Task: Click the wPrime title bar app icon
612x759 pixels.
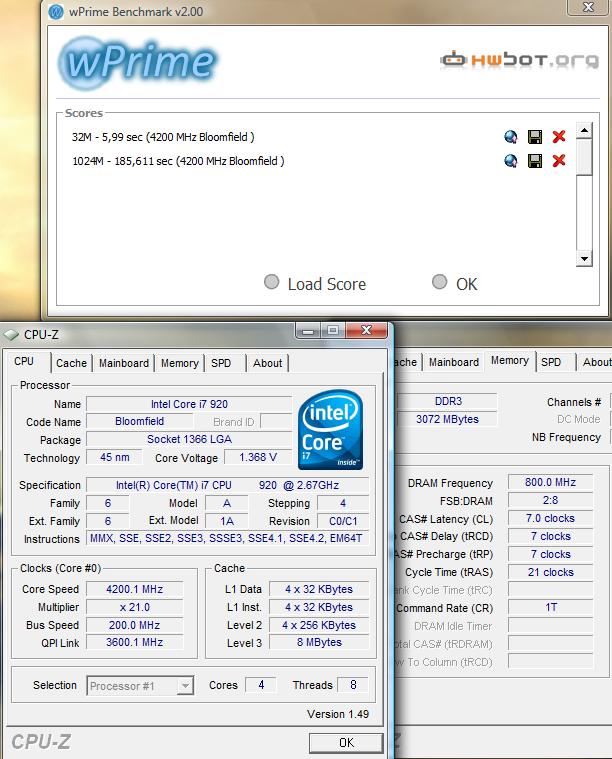Action: click(x=56, y=11)
